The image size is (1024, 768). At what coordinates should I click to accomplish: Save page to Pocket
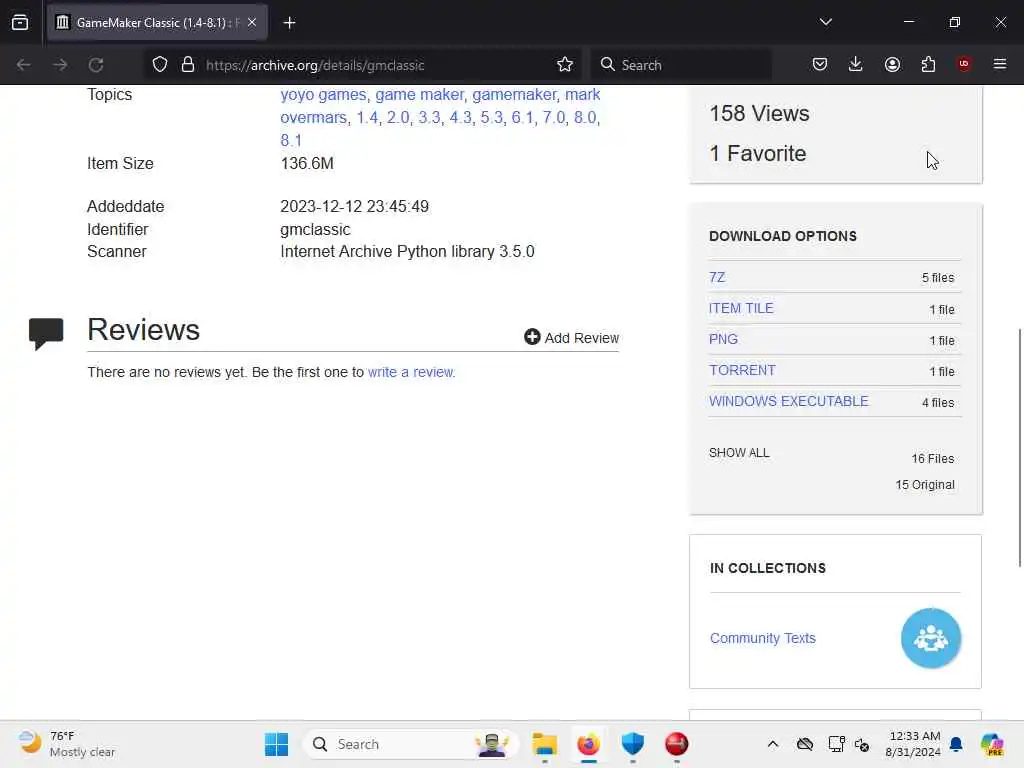820,65
